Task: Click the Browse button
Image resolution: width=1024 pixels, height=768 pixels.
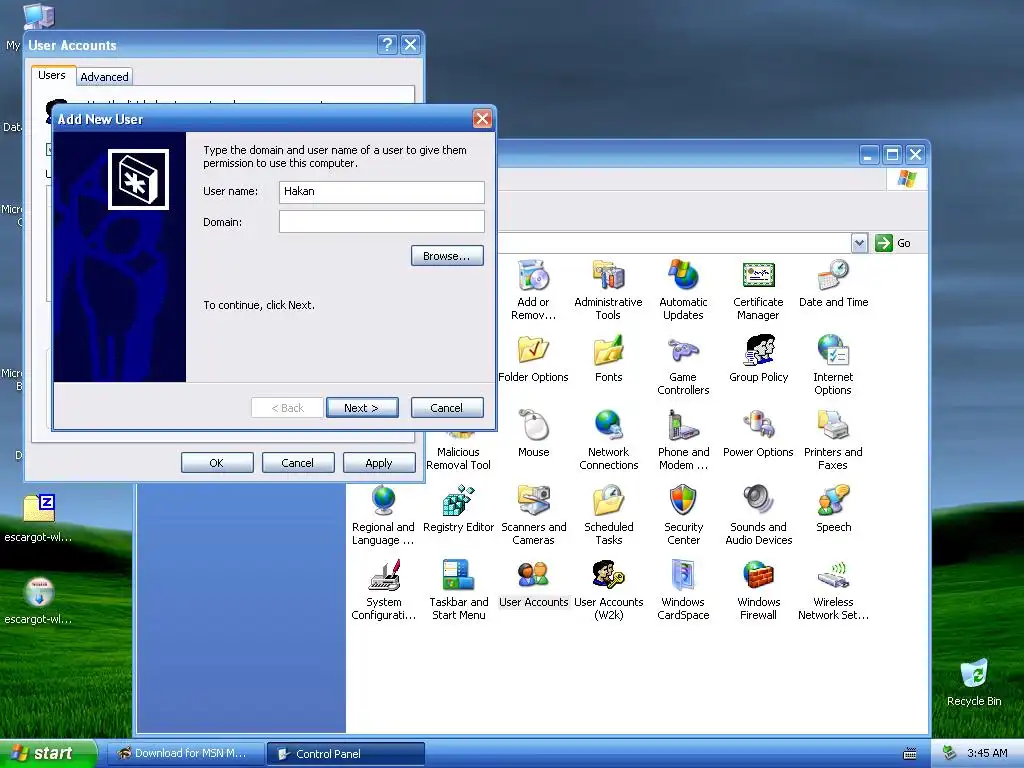Action: [447, 256]
